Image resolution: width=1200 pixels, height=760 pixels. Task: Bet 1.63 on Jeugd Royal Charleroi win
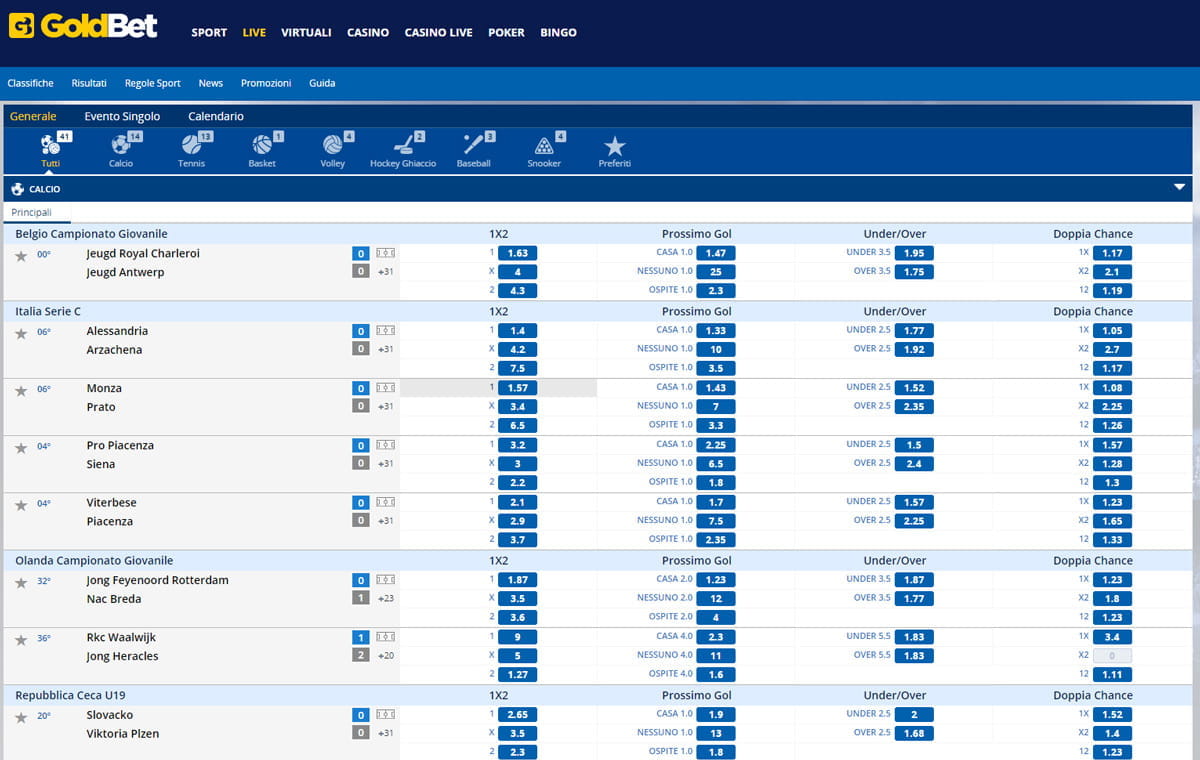pyautogui.click(x=517, y=253)
